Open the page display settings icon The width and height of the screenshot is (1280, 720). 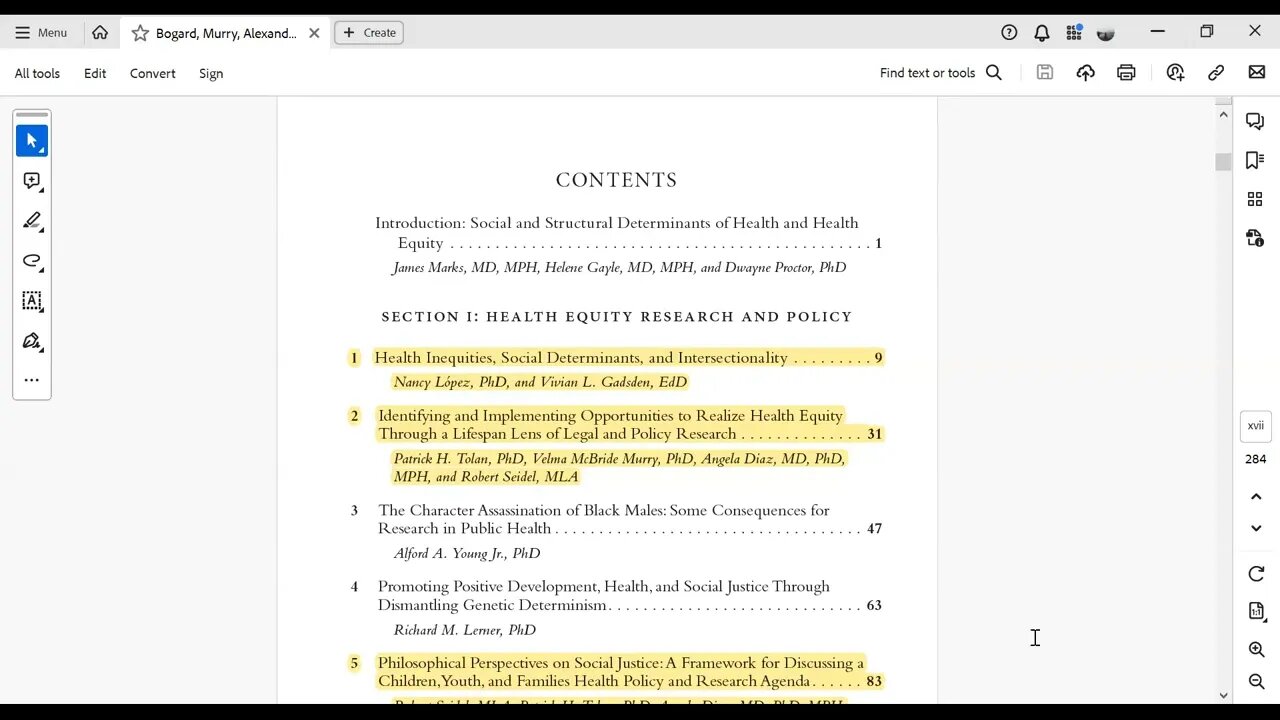[1257, 611]
